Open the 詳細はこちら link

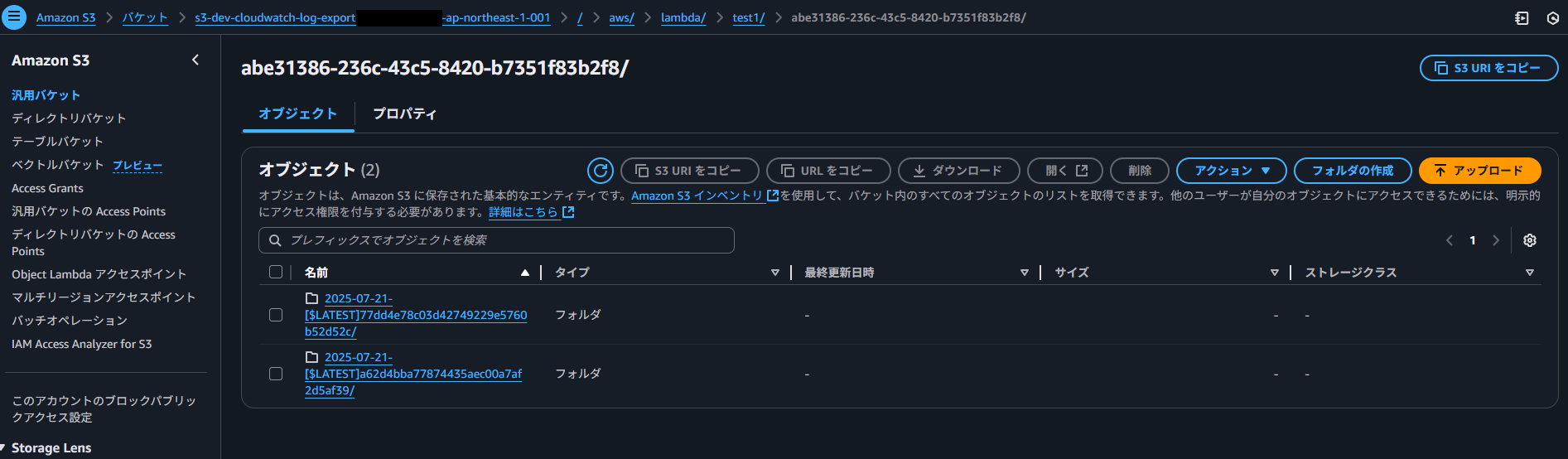tap(523, 212)
